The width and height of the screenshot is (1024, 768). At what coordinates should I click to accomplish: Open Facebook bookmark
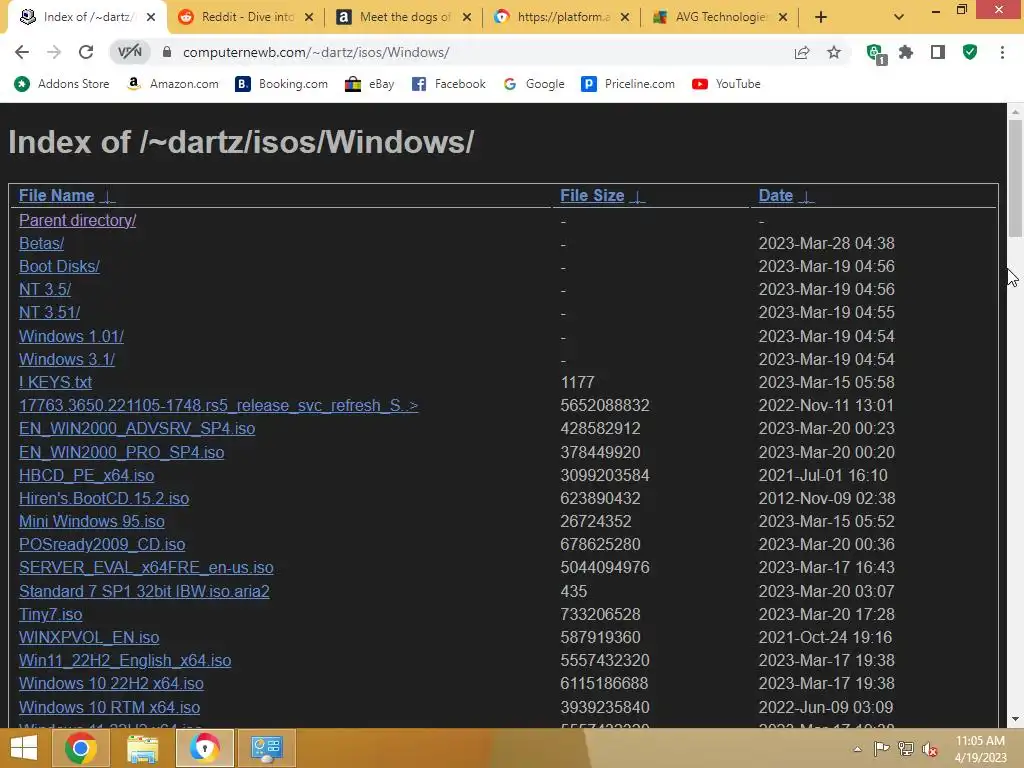pos(449,84)
